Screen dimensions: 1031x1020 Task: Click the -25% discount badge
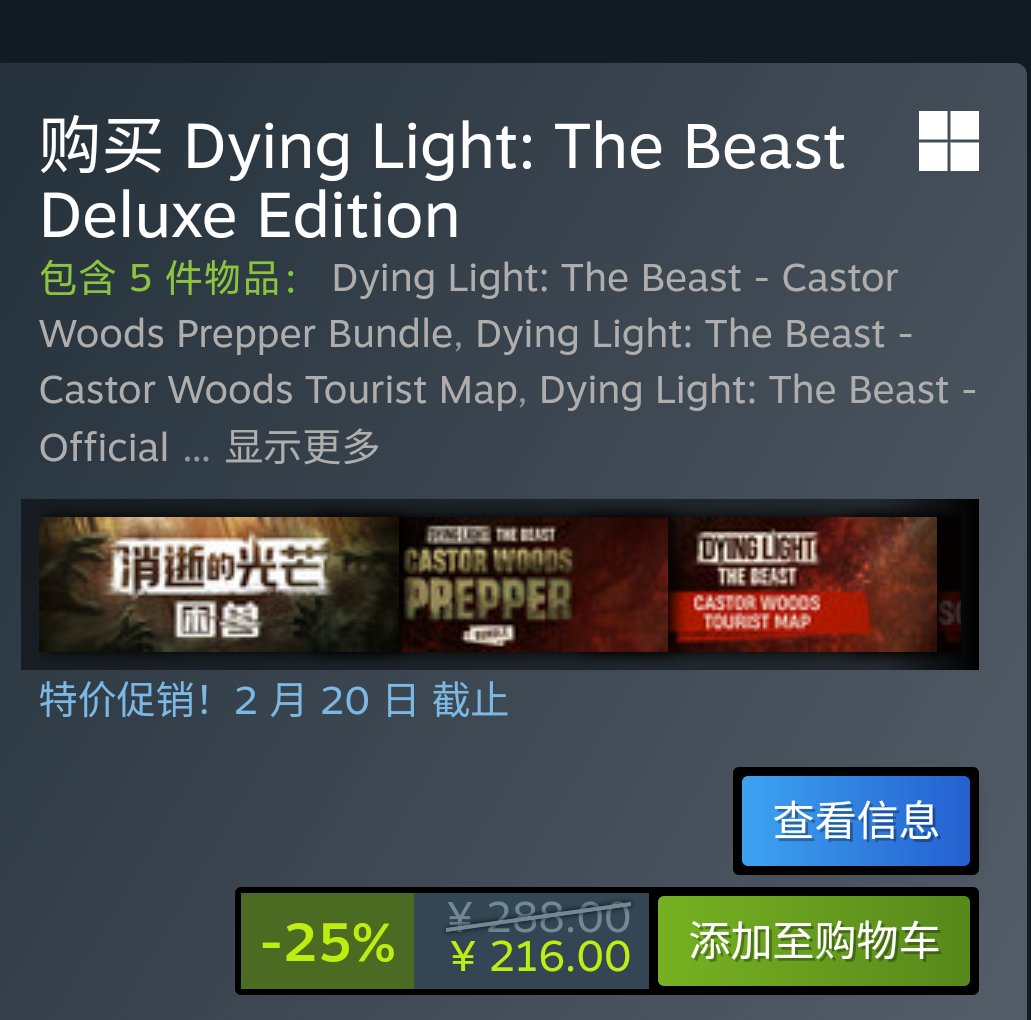tap(327, 940)
